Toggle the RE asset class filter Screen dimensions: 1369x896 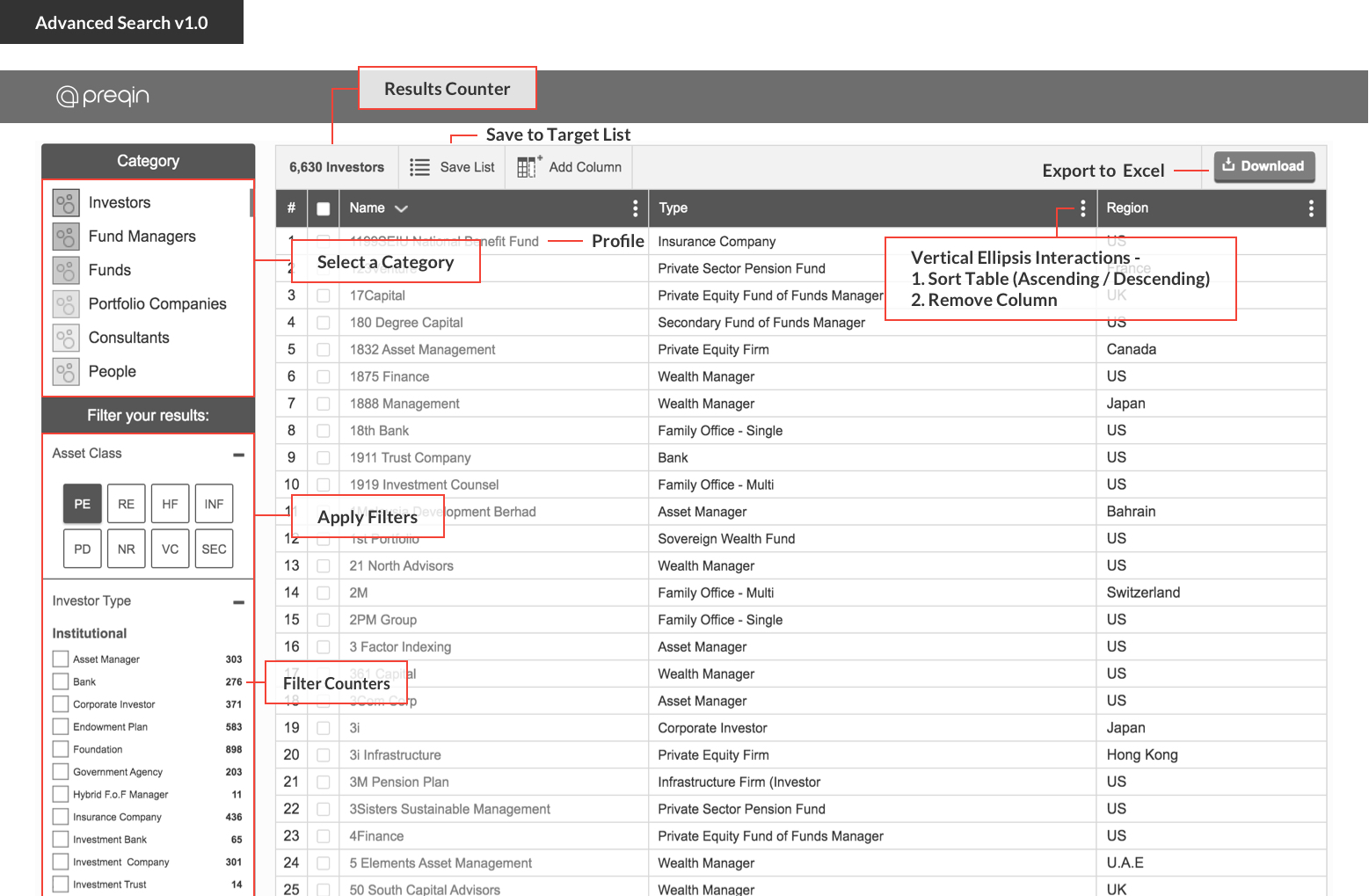tap(127, 504)
